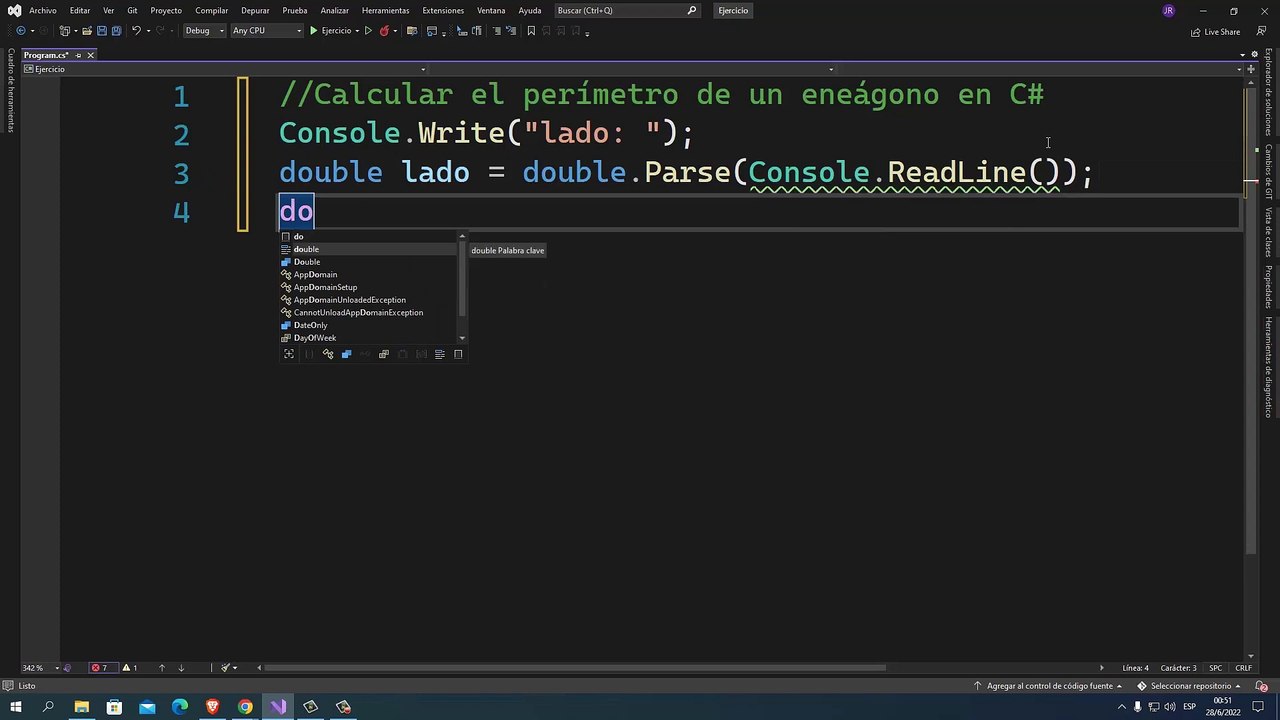Open Propiedades side panel tab
This screenshot has height=720, width=1280.
[x=1268, y=287]
